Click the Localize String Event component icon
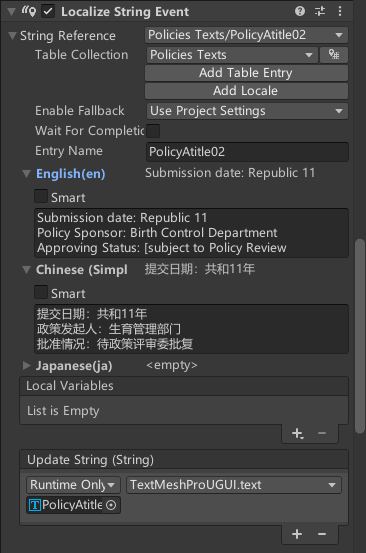Screen dimensions: 366x553 pos(29,11)
